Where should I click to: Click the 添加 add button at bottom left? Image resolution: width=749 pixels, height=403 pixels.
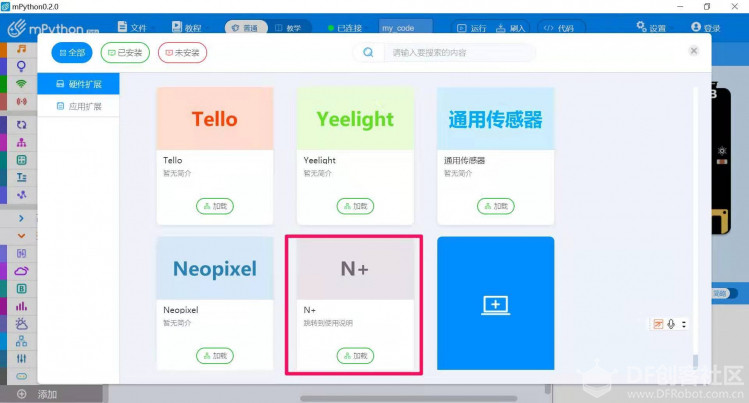click(37, 394)
